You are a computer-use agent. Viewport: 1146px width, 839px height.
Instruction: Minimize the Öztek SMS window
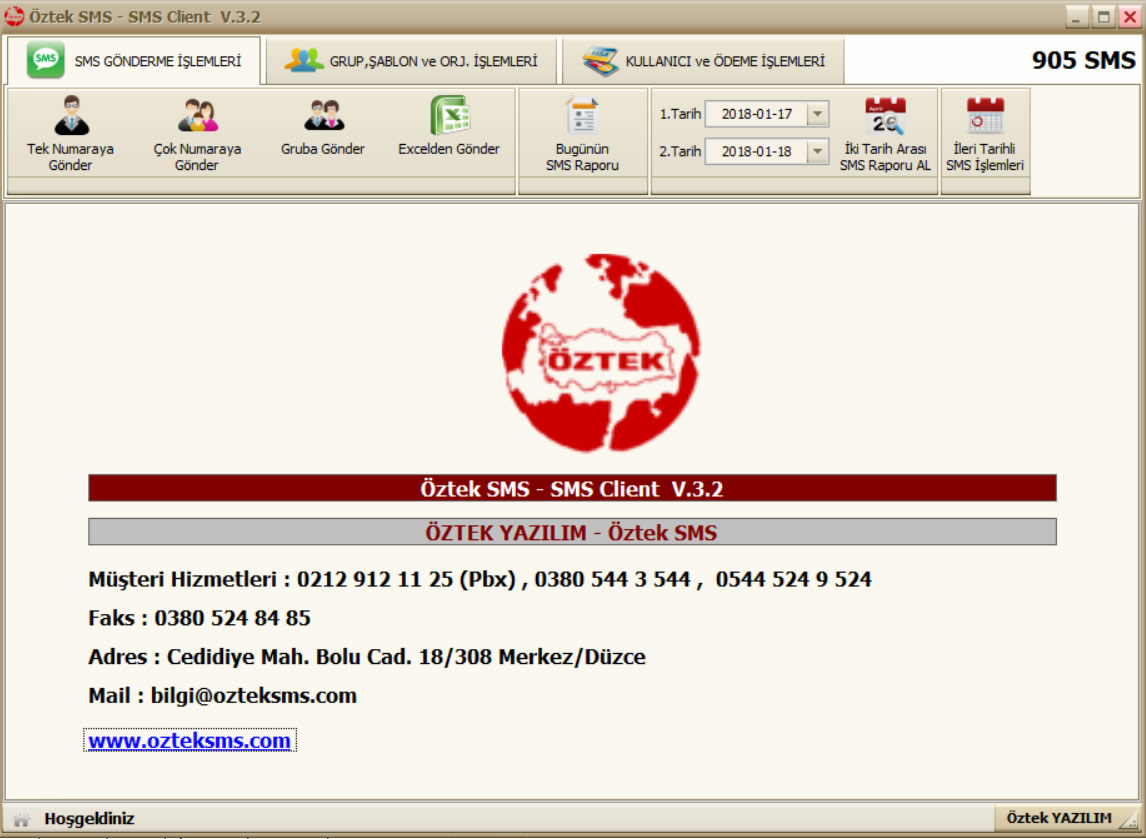(x=1077, y=16)
